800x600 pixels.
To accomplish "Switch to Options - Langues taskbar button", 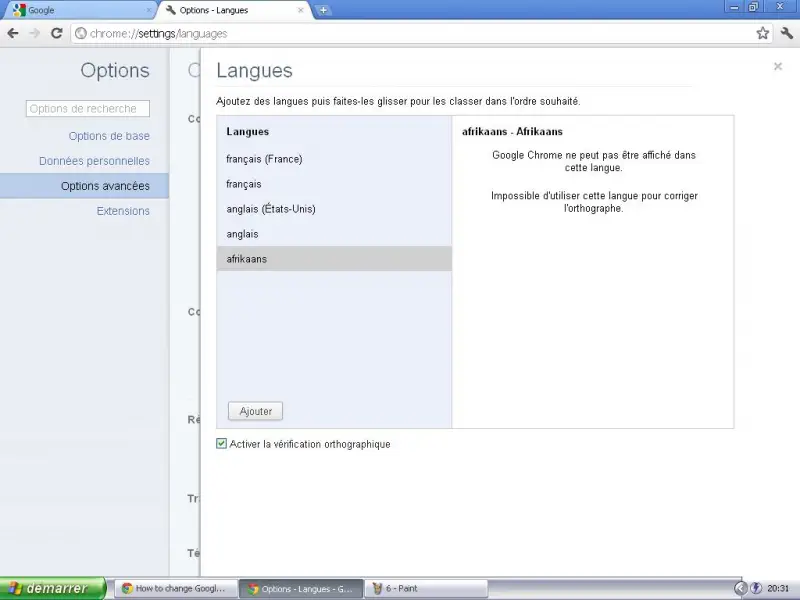I will [301, 589].
